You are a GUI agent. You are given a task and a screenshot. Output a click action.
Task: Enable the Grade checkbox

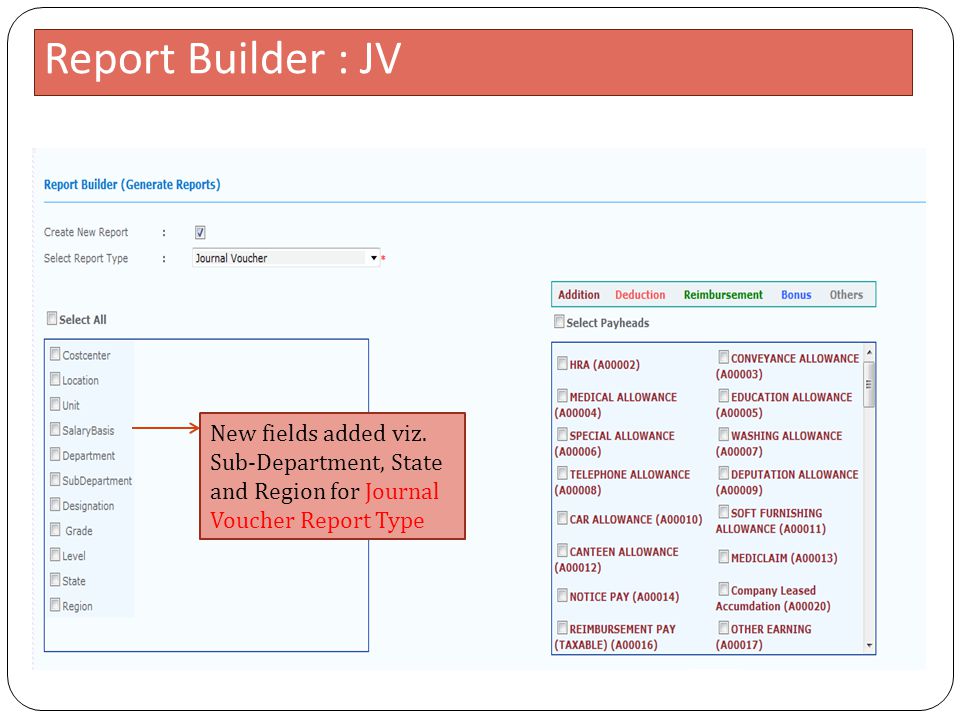55,530
